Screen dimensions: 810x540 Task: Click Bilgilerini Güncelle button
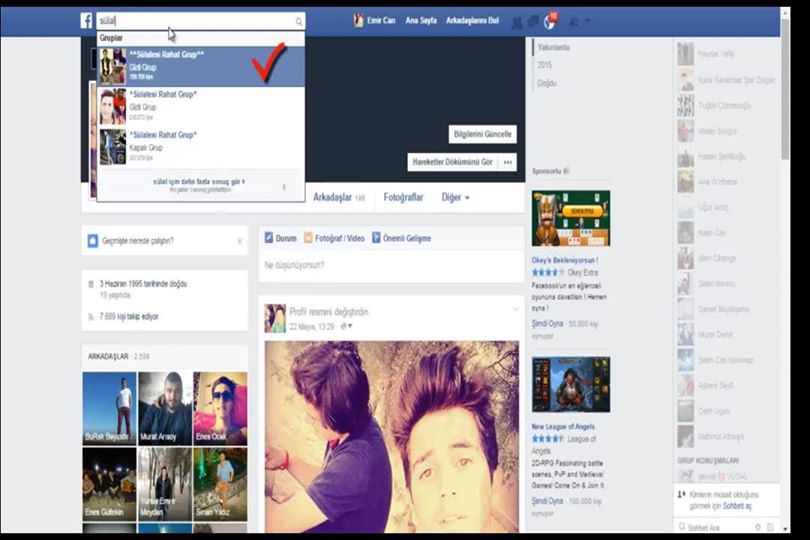(x=482, y=134)
